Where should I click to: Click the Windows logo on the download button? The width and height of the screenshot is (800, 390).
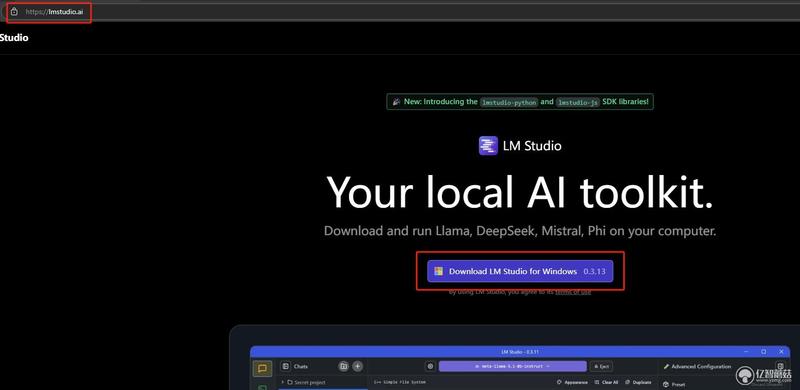439,272
